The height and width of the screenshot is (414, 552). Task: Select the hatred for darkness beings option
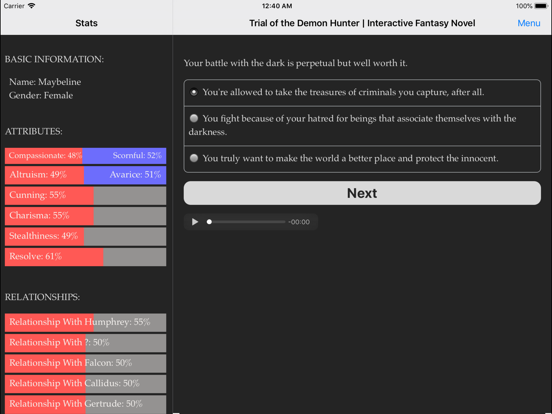pyautogui.click(x=362, y=125)
